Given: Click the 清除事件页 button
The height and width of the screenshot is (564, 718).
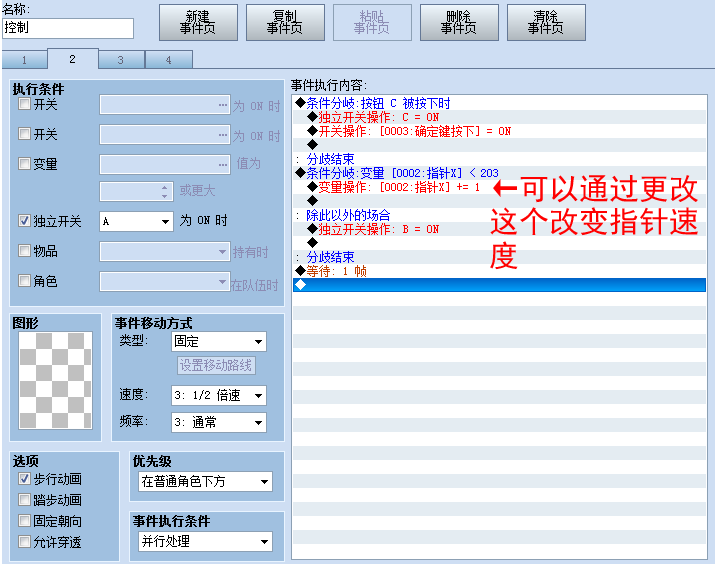Looking at the screenshot, I should 546,22.
